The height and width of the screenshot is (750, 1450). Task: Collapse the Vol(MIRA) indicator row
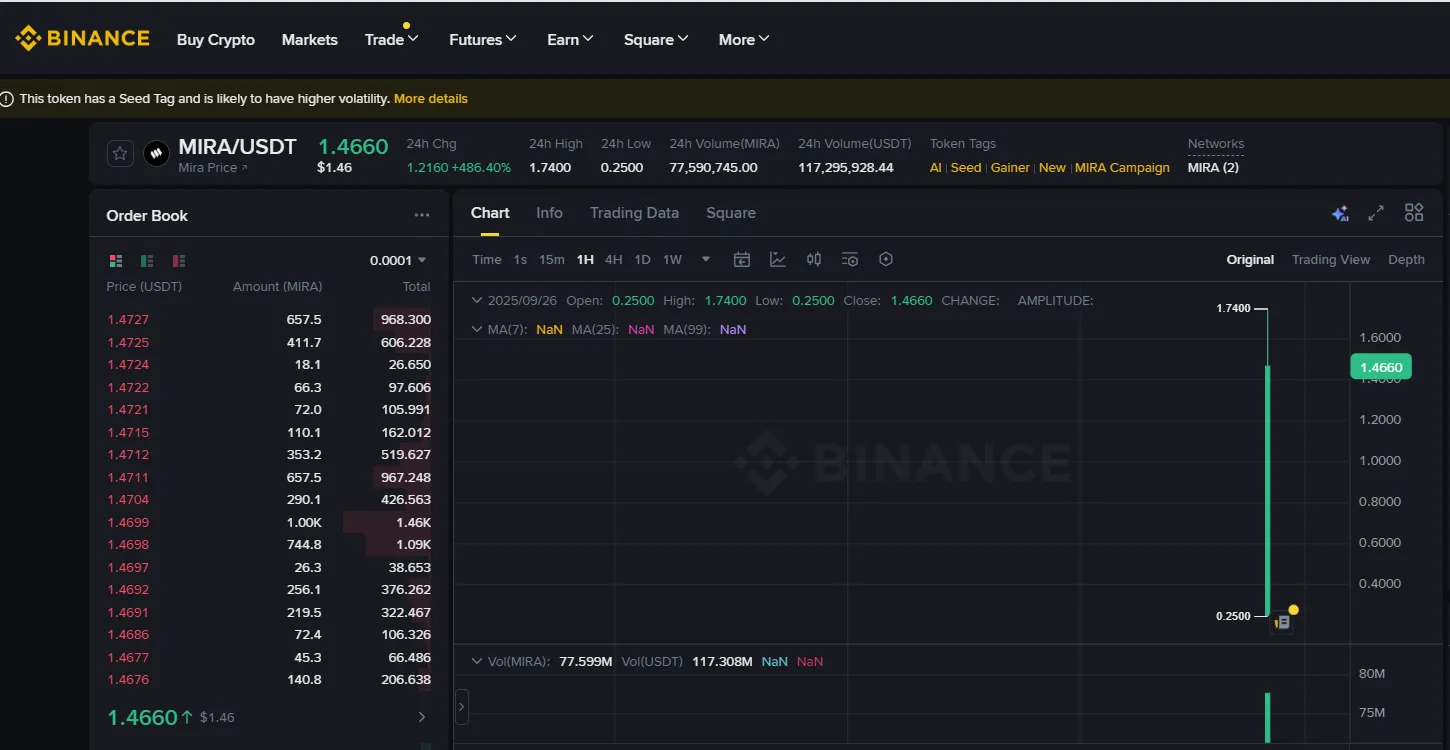[477, 661]
